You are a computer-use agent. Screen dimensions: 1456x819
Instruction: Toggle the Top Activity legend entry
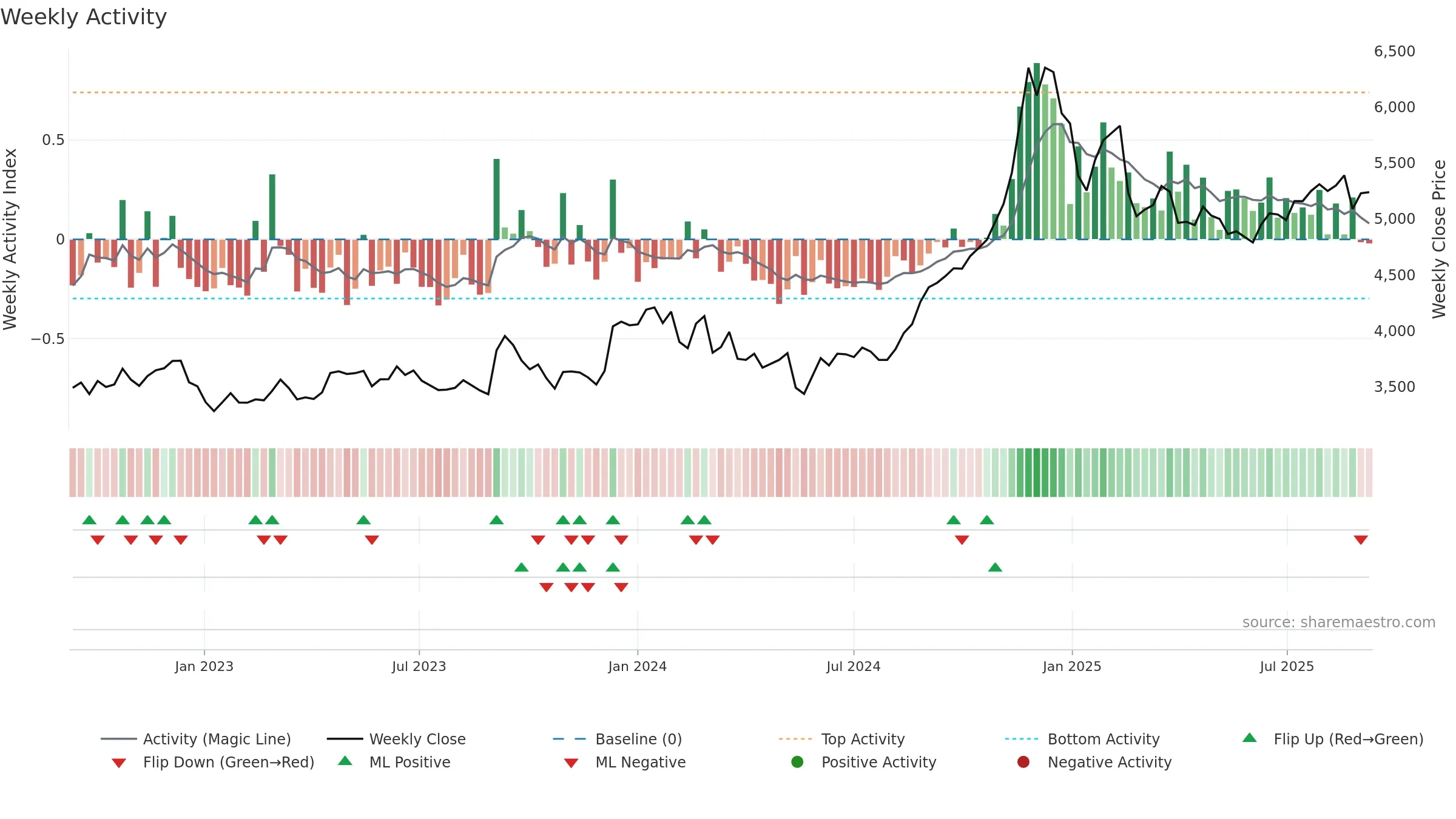841,739
